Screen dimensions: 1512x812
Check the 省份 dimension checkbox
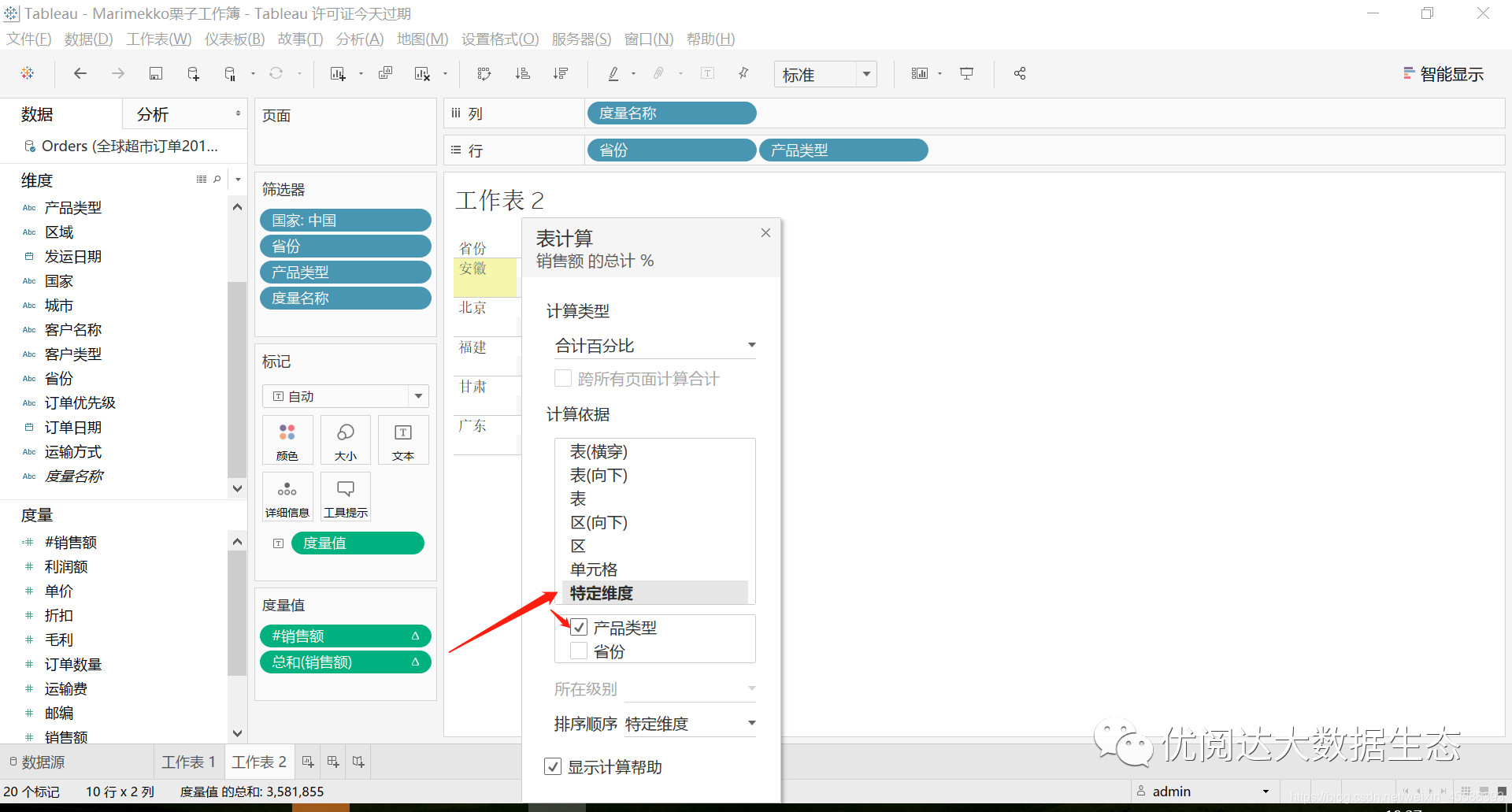(x=579, y=651)
